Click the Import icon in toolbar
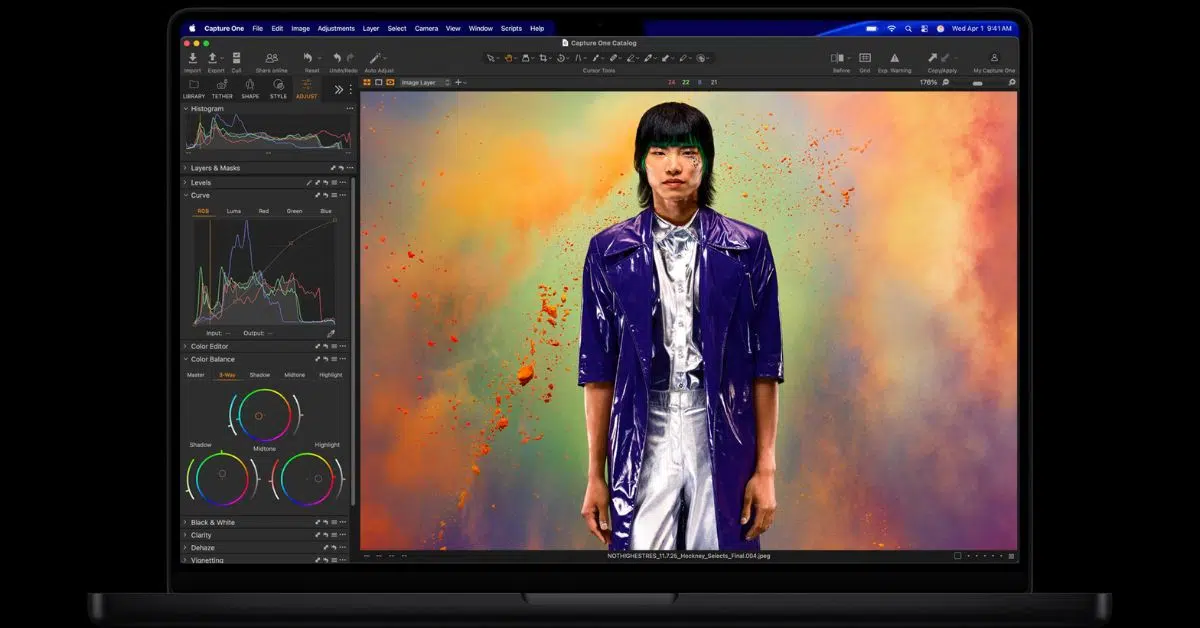1200x628 pixels. 192,59
